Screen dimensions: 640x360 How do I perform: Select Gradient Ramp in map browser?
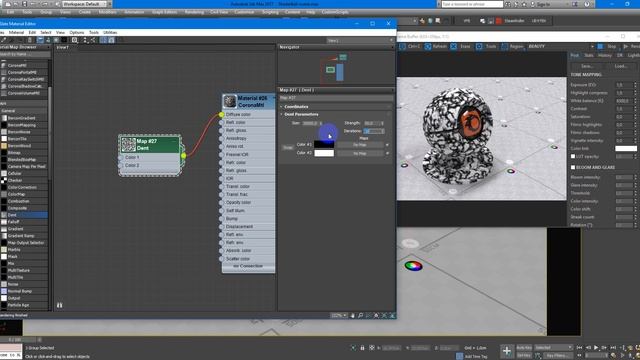21,236
